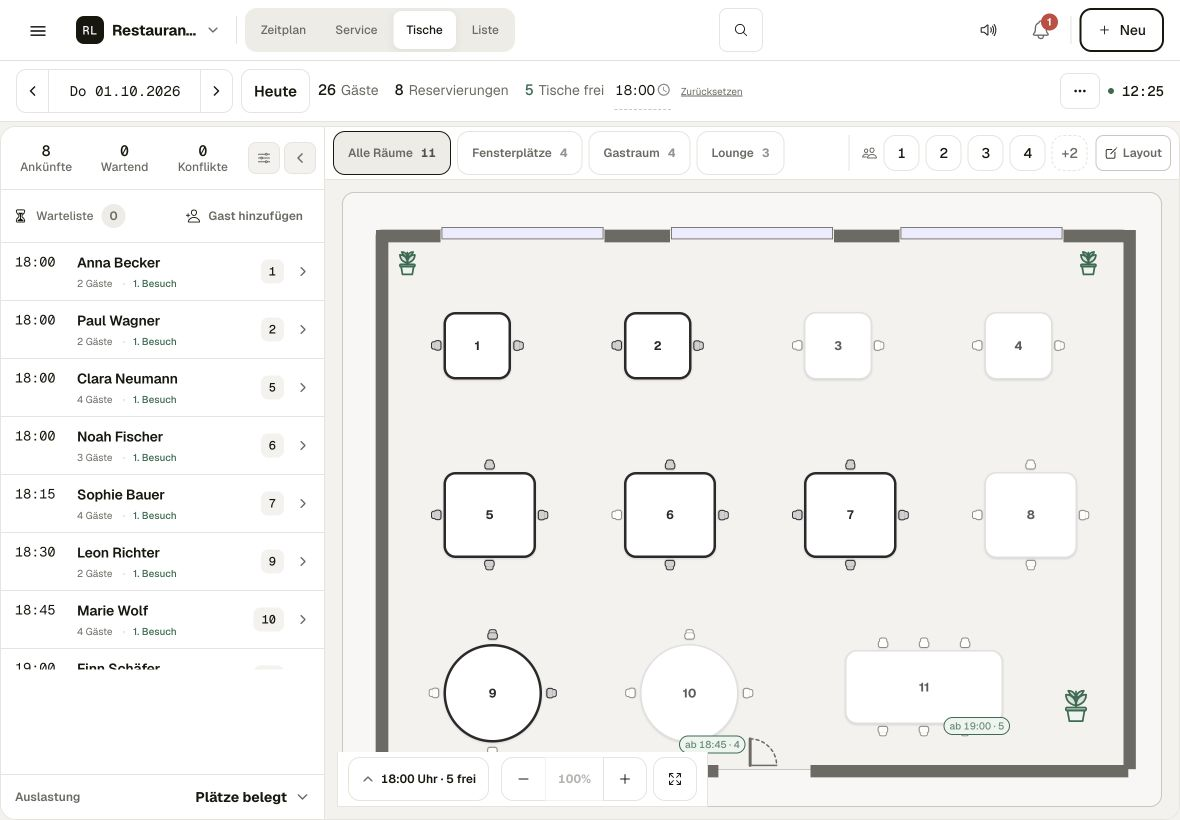The width and height of the screenshot is (1180, 820).
Task: Open the Layout editor
Action: point(1133,153)
